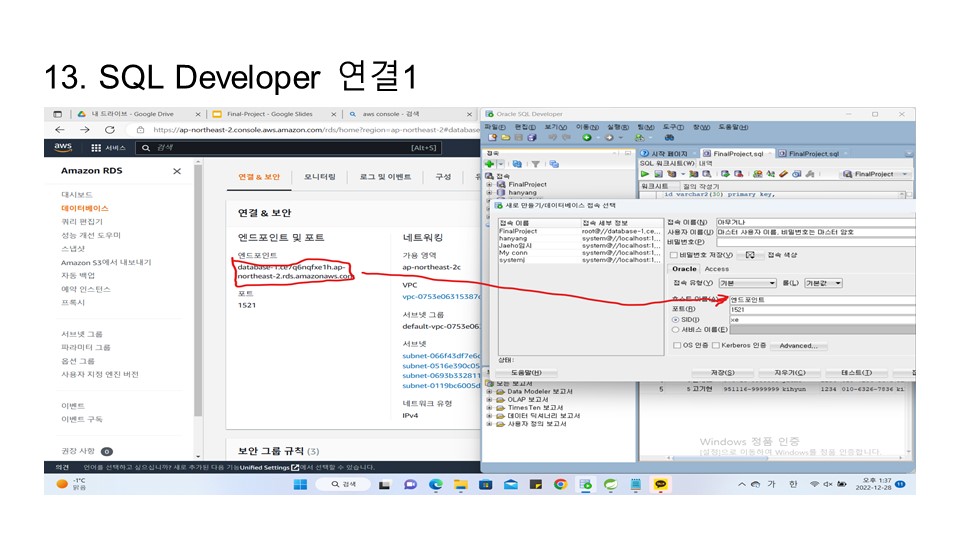Expand the hanyang connection tree node
Viewport: 960px width, 540px height.
coord(490,192)
